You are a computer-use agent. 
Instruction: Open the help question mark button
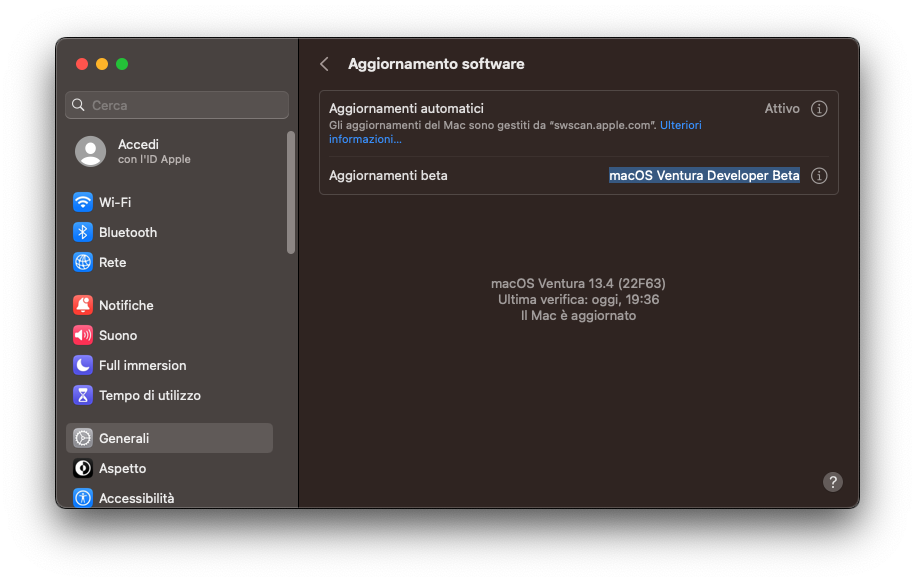coord(833,482)
